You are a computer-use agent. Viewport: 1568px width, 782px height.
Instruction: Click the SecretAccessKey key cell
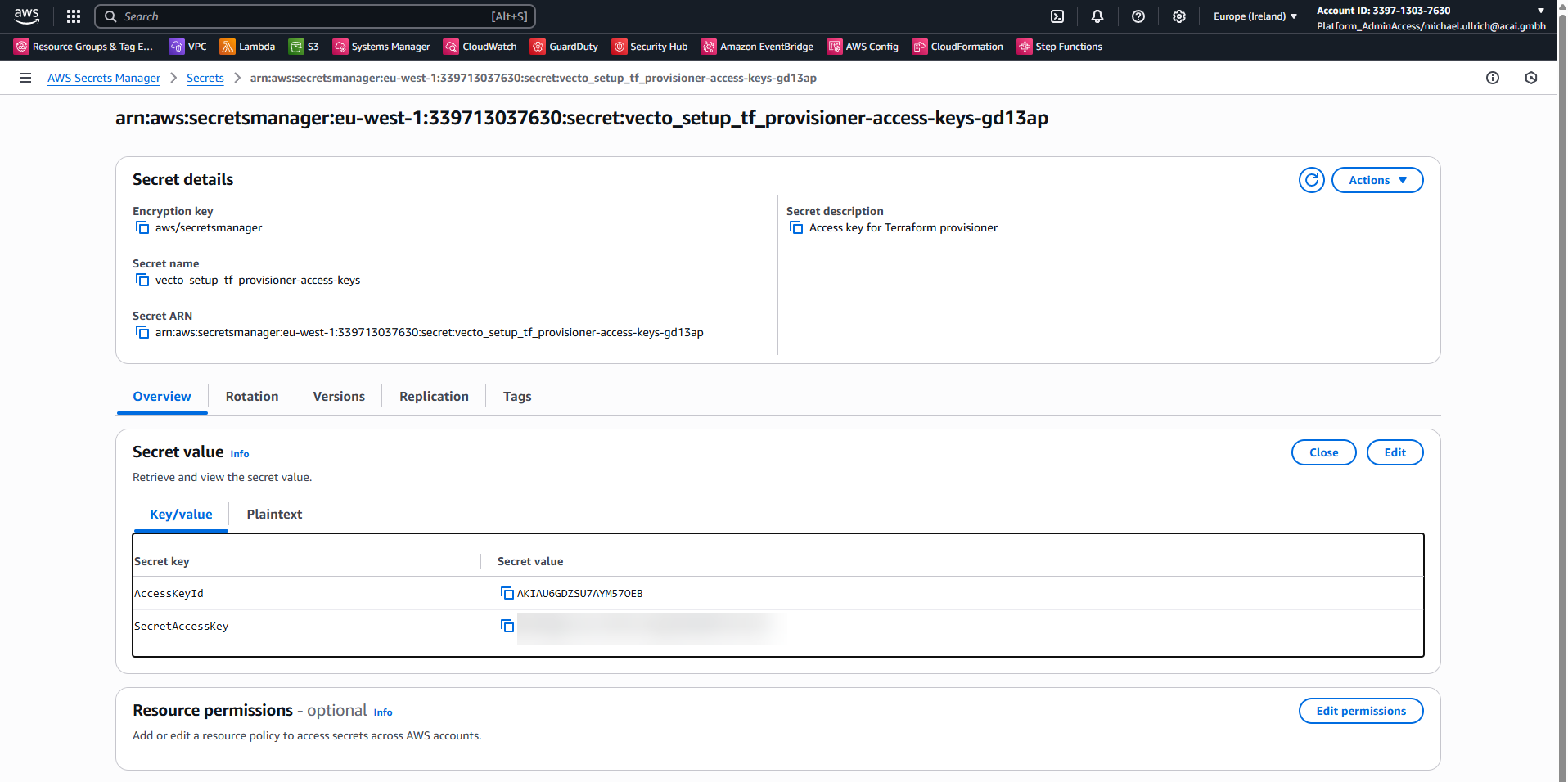[182, 627]
